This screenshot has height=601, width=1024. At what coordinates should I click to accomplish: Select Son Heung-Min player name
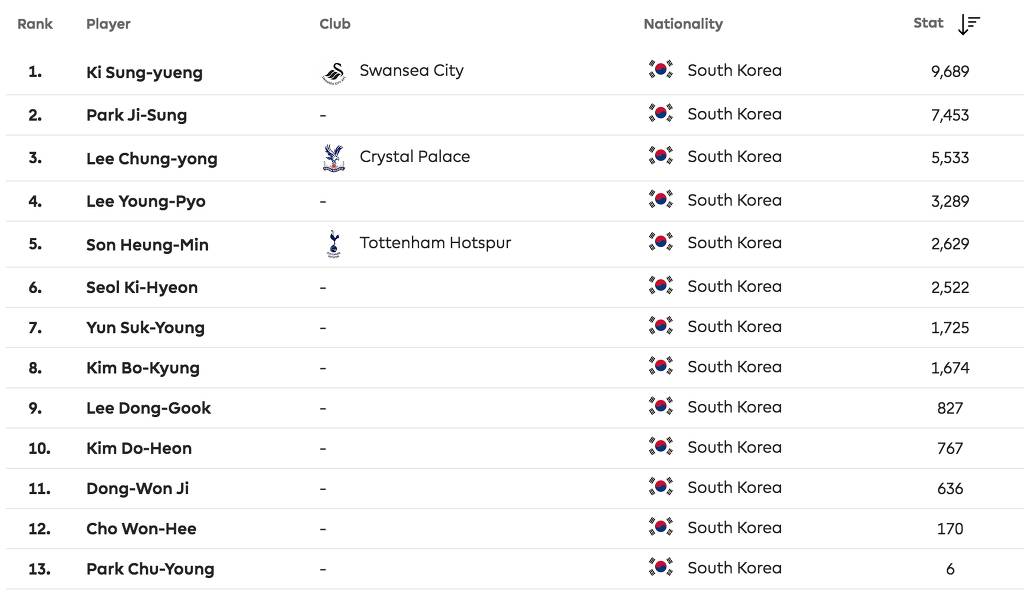[147, 244]
